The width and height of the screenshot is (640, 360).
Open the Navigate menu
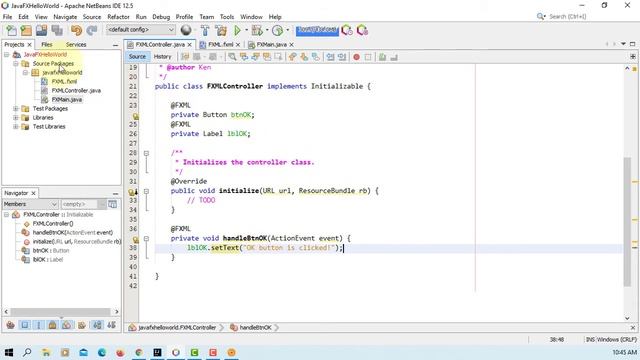point(65,17)
